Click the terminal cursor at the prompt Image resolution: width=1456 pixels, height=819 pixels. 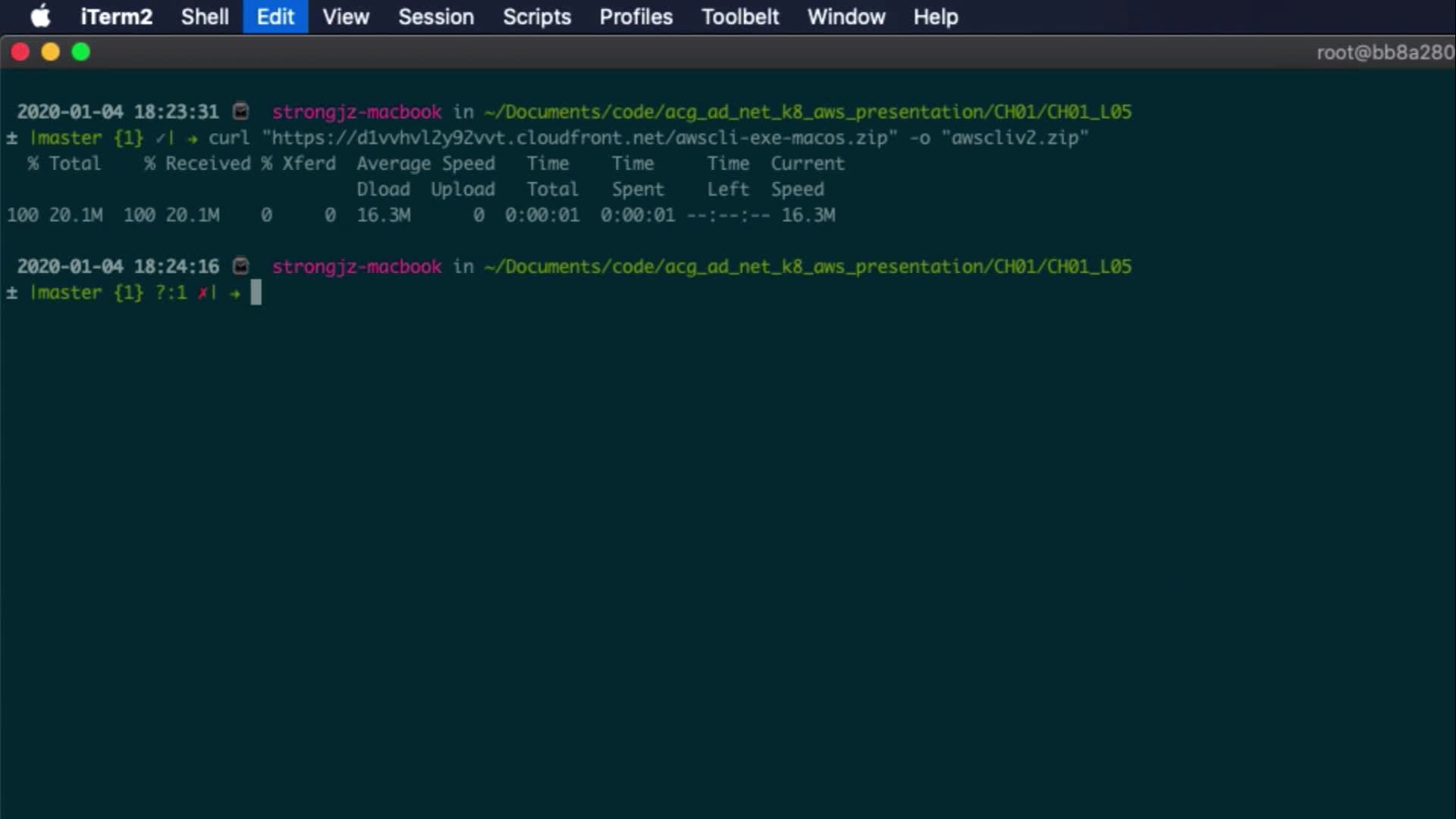tap(256, 293)
